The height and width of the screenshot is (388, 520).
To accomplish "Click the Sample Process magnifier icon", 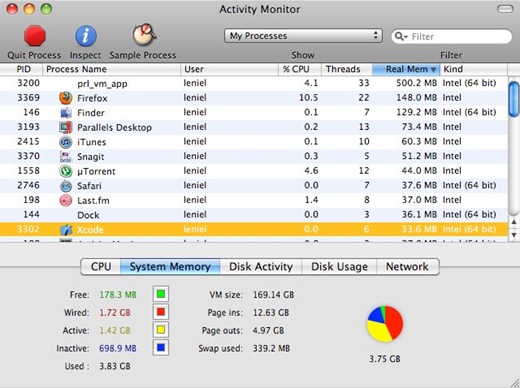I will 144,35.
